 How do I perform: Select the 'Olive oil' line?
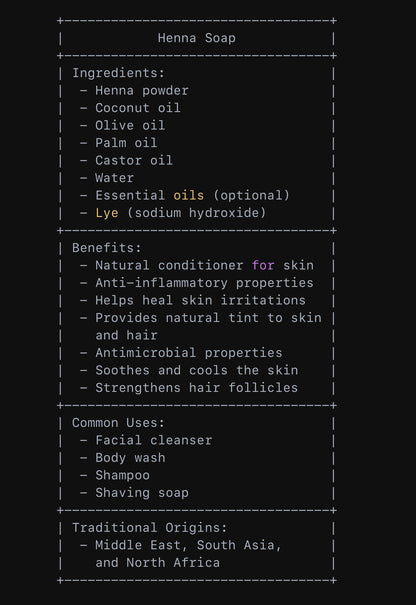(130, 125)
